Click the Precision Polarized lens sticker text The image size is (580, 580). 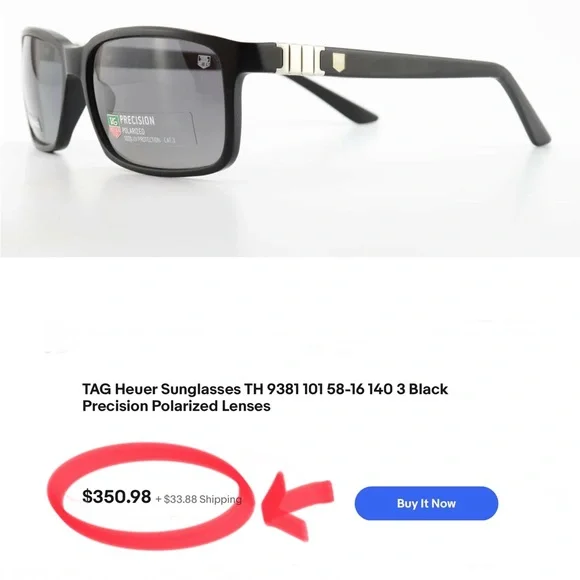(x=142, y=128)
